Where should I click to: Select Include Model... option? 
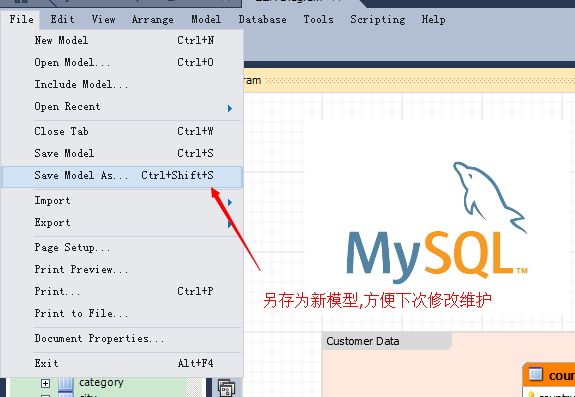point(122,84)
